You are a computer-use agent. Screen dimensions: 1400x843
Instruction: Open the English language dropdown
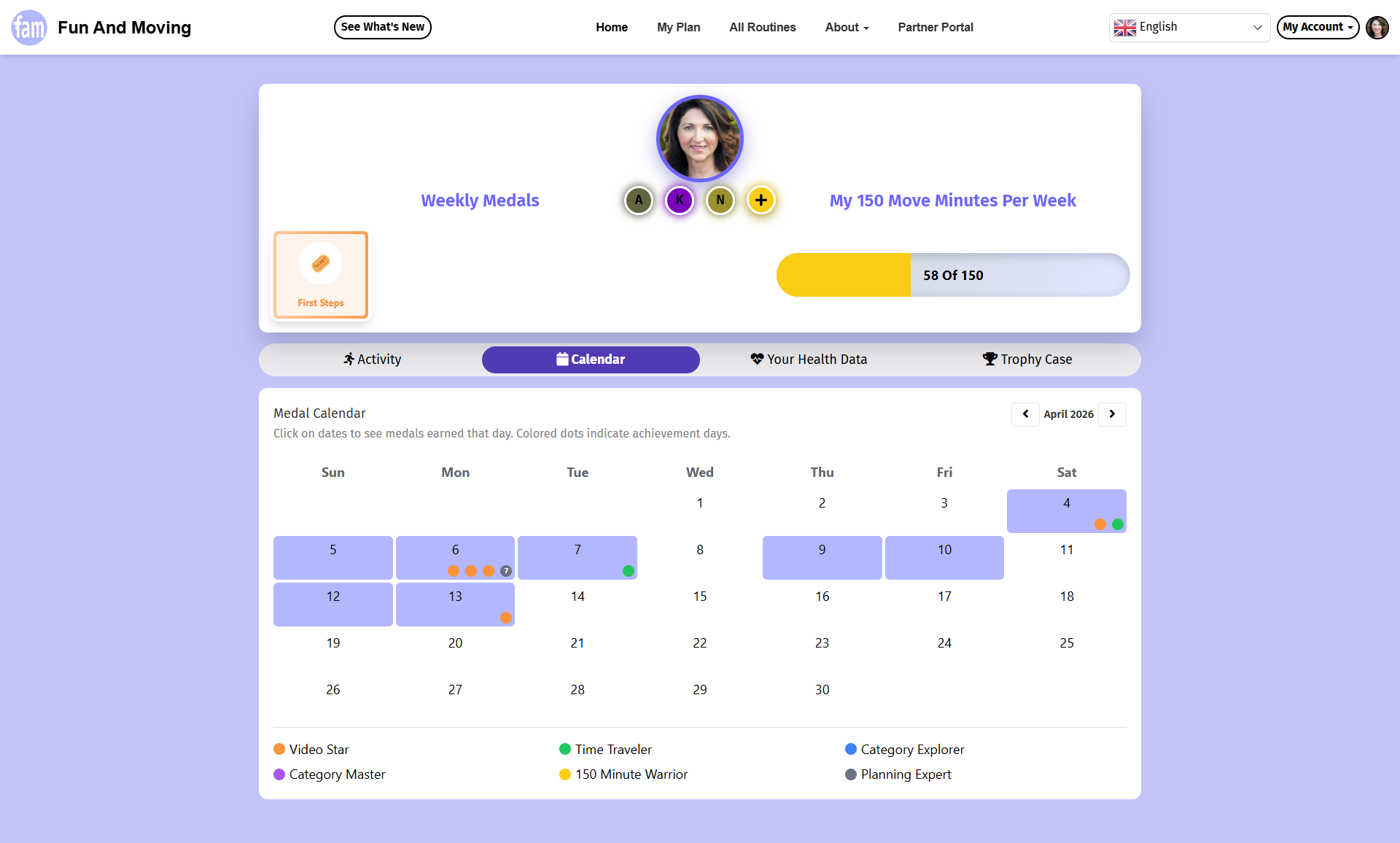tap(1189, 28)
